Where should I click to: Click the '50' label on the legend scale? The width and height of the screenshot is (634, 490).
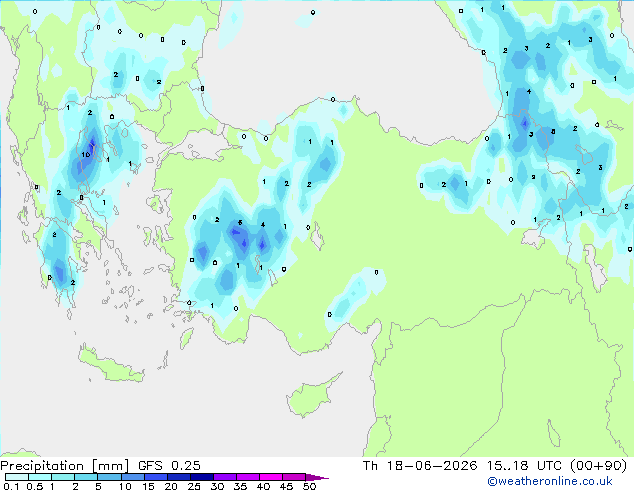point(309,486)
